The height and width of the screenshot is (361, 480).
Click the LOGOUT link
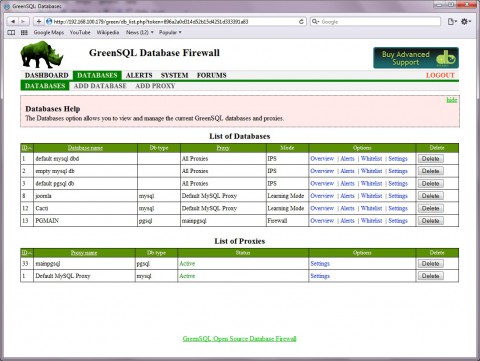click(440, 75)
